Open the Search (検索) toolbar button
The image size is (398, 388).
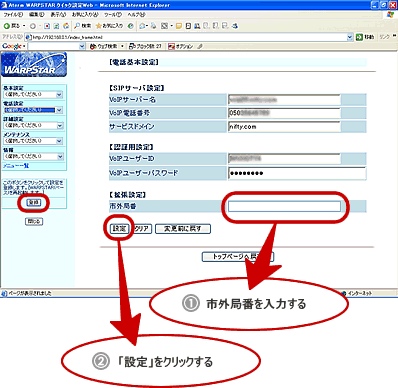tap(83, 26)
